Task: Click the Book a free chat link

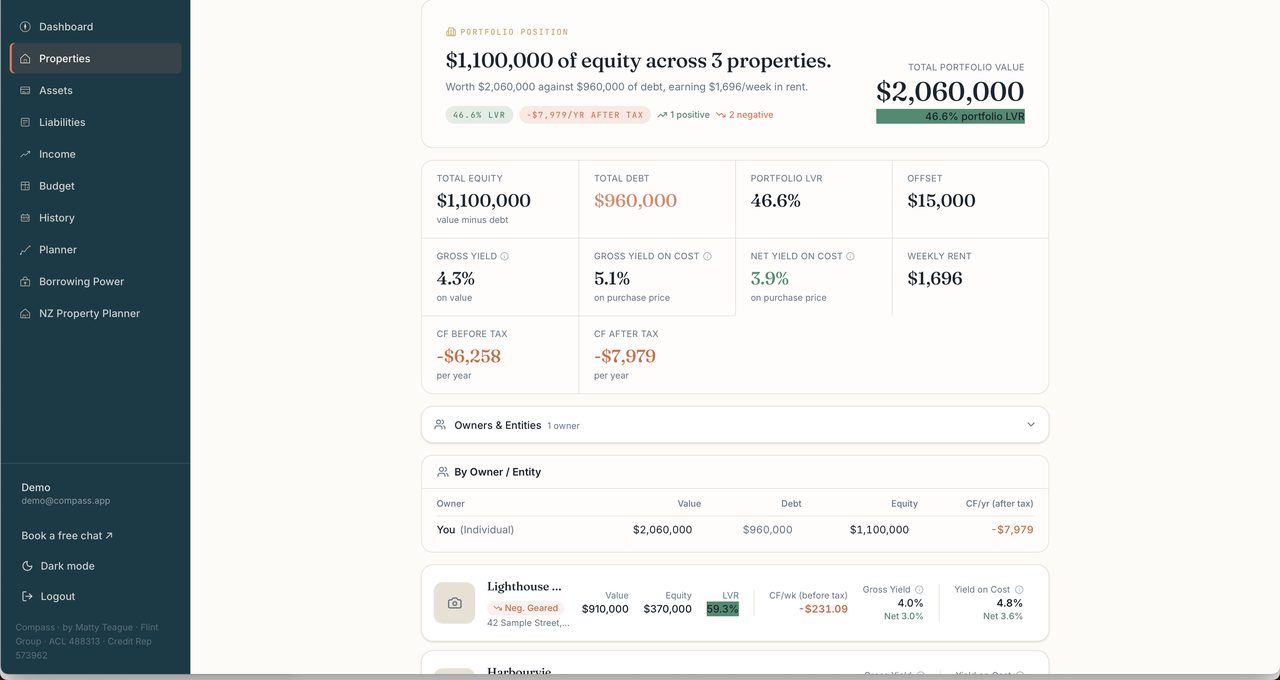Action: point(67,536)
